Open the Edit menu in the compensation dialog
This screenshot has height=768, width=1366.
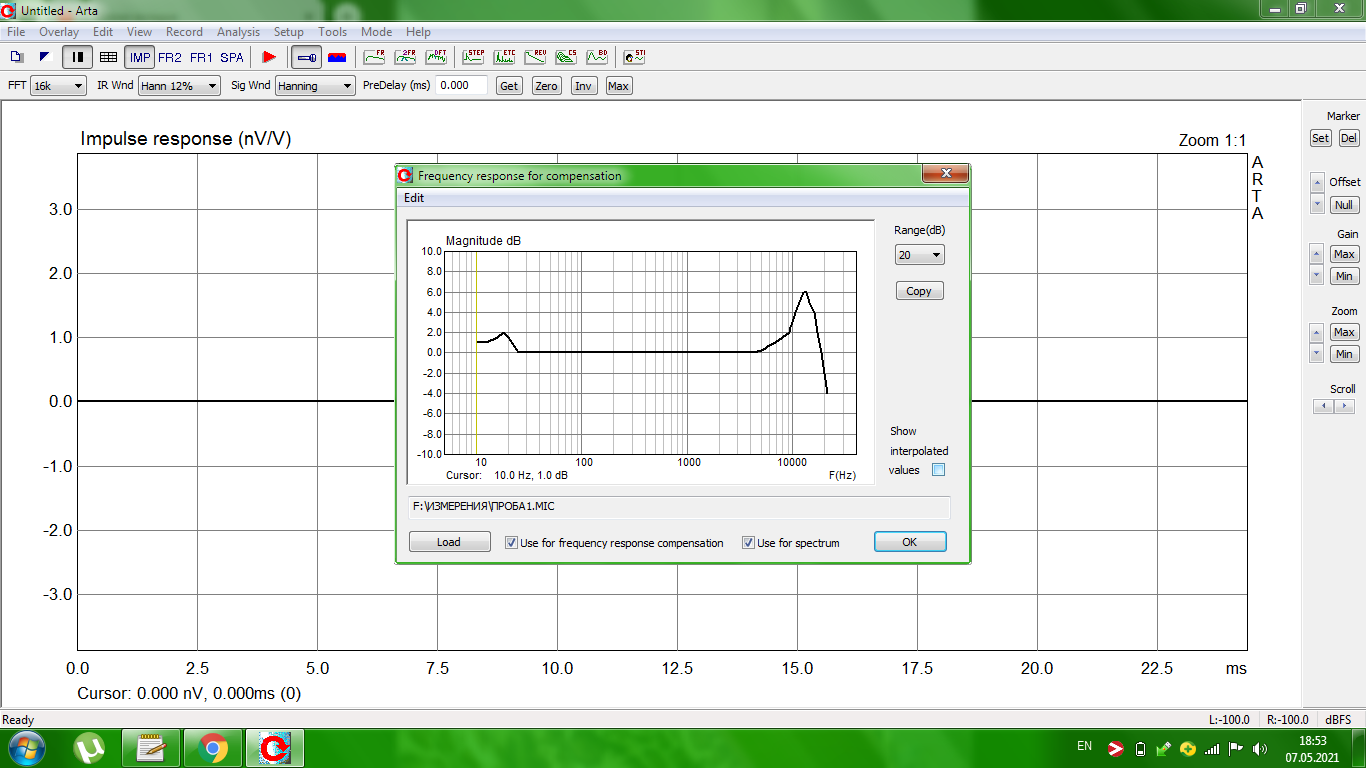click(414, 198)
